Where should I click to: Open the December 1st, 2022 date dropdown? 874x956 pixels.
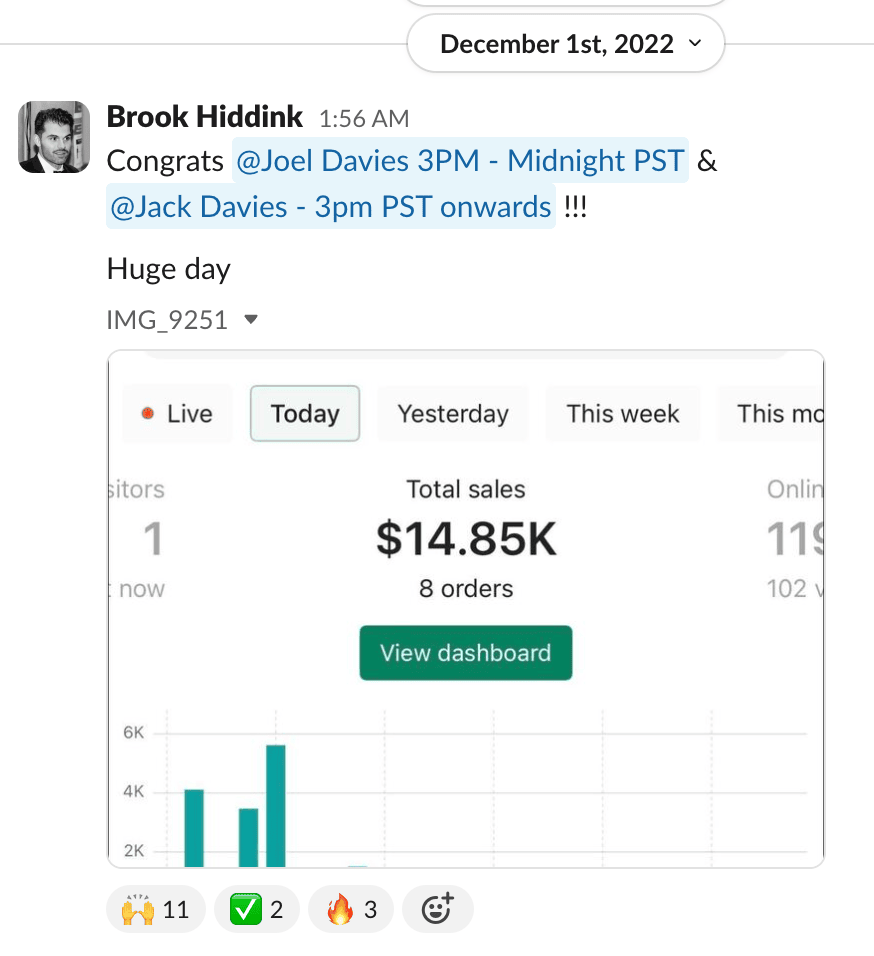[x=565, y=44]
